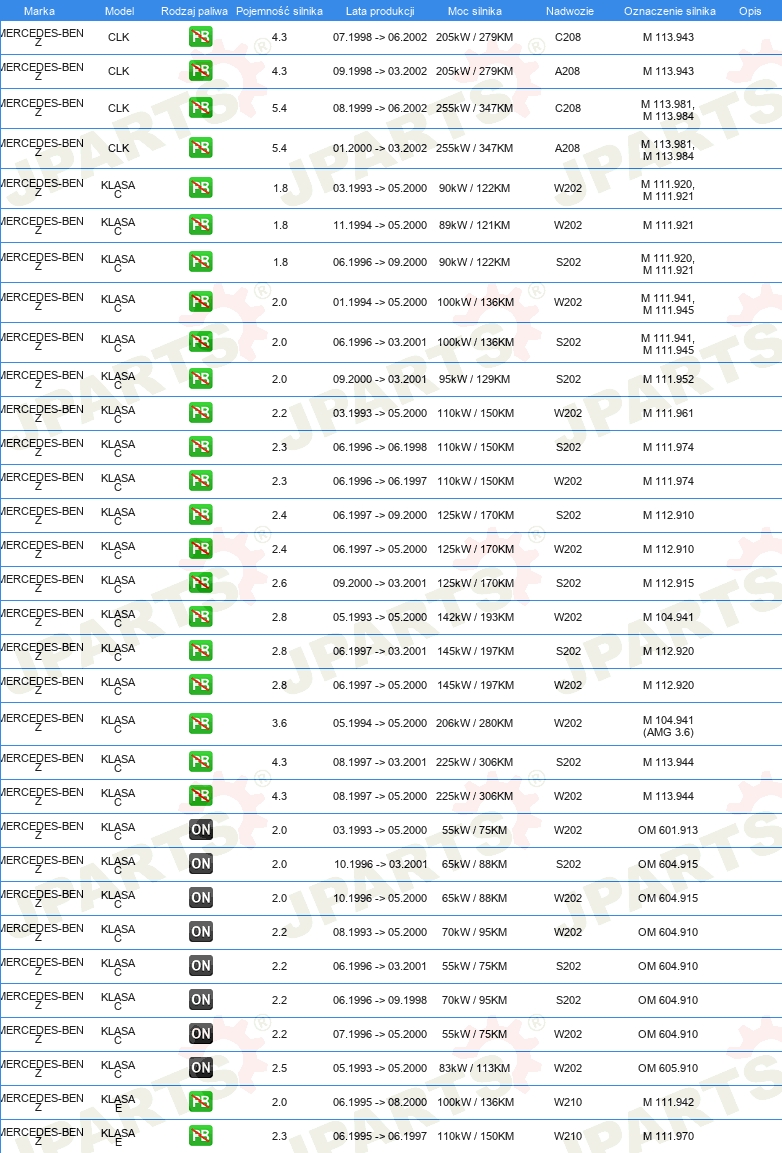Select date cell 01.1994 -> 05.2000

click(380, 301)
